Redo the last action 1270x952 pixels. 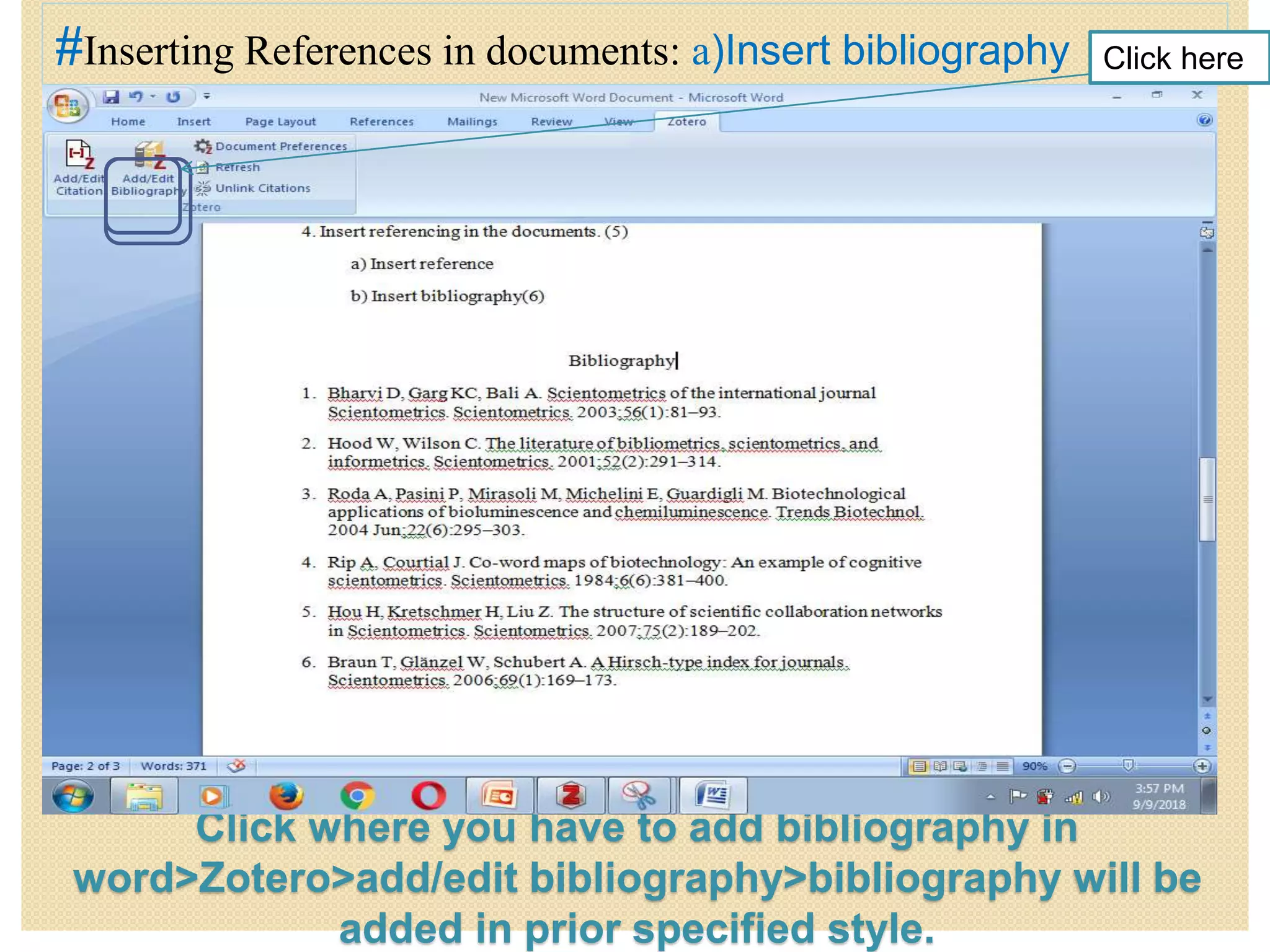173,97
